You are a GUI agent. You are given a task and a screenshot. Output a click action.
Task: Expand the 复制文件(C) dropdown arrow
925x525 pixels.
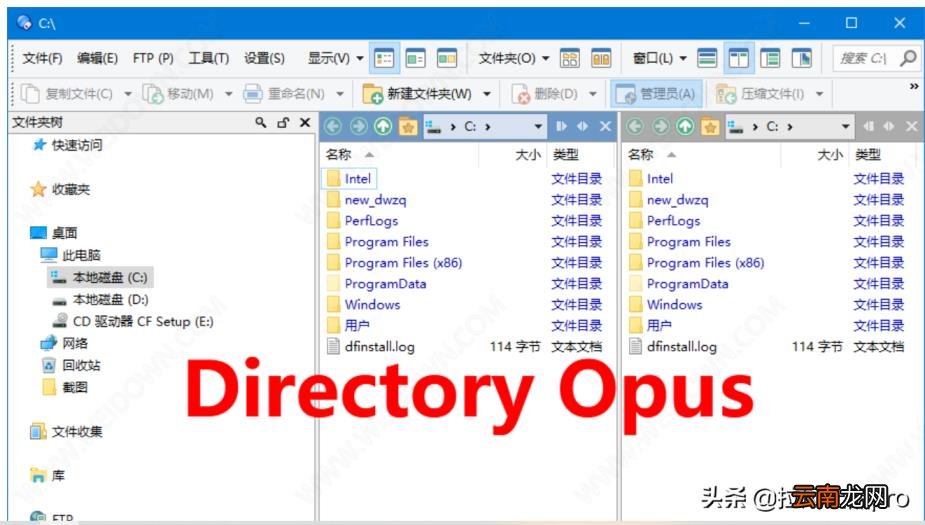coord(127,93)
